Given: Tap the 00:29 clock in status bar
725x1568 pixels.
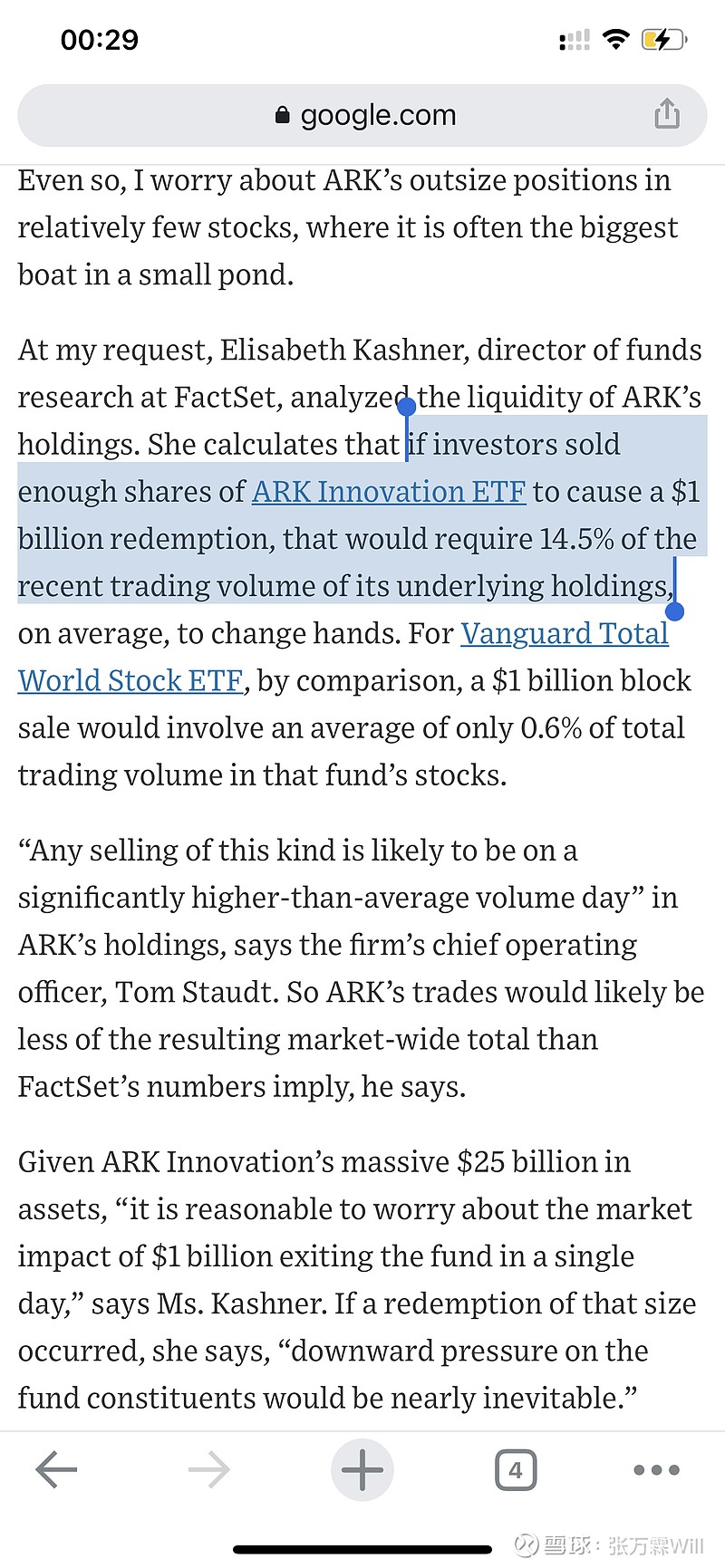Looking at the screenshot, I should click(100, 40).
